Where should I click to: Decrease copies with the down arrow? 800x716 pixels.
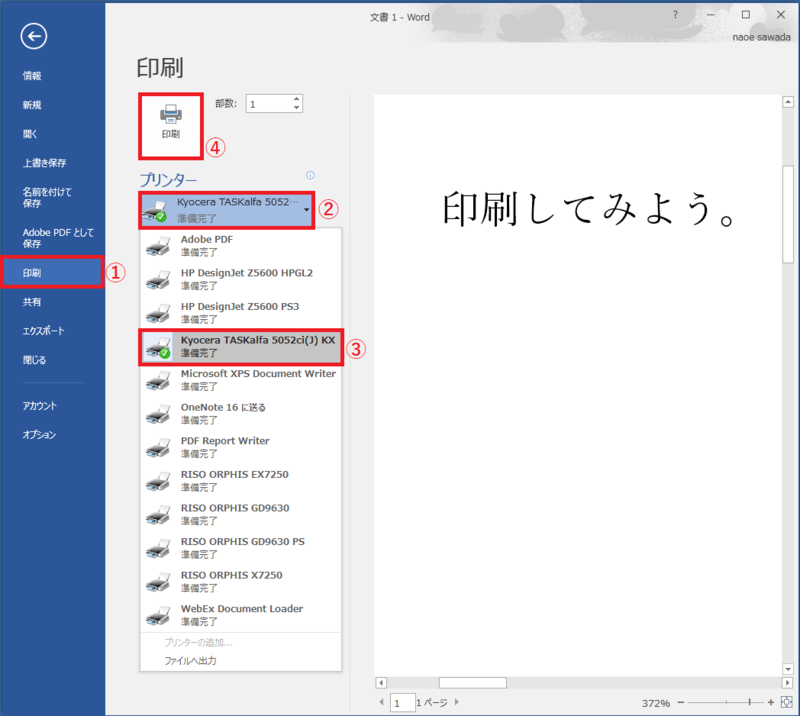(296, 108)
